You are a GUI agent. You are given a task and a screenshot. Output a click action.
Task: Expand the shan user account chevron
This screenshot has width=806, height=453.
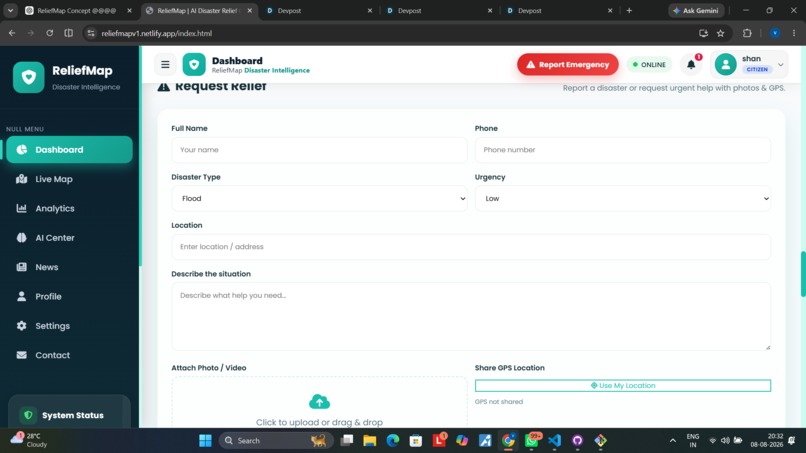tap(781, 65)
